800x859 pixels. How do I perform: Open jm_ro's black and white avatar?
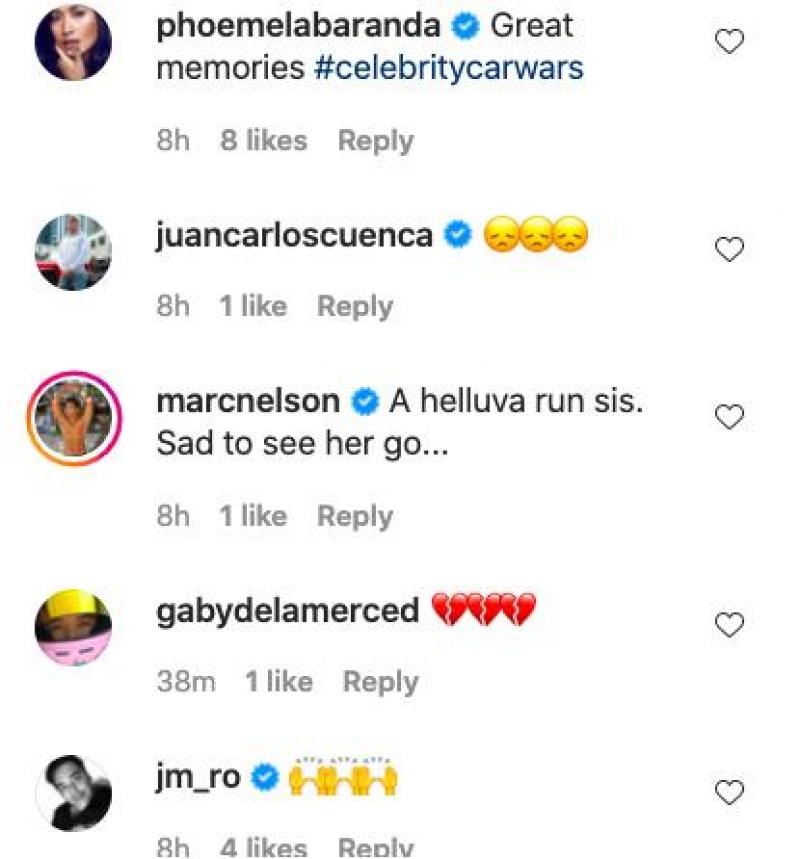point(73,793)
